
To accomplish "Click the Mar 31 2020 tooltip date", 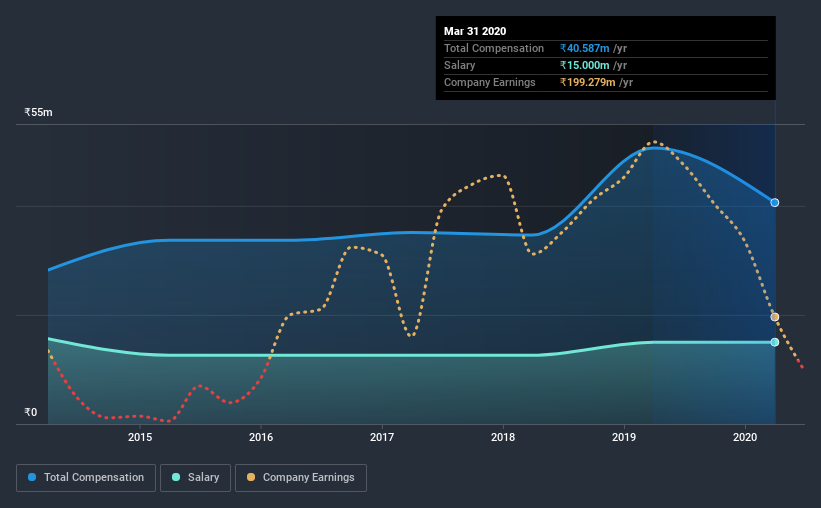I will (x=475, y=31).
